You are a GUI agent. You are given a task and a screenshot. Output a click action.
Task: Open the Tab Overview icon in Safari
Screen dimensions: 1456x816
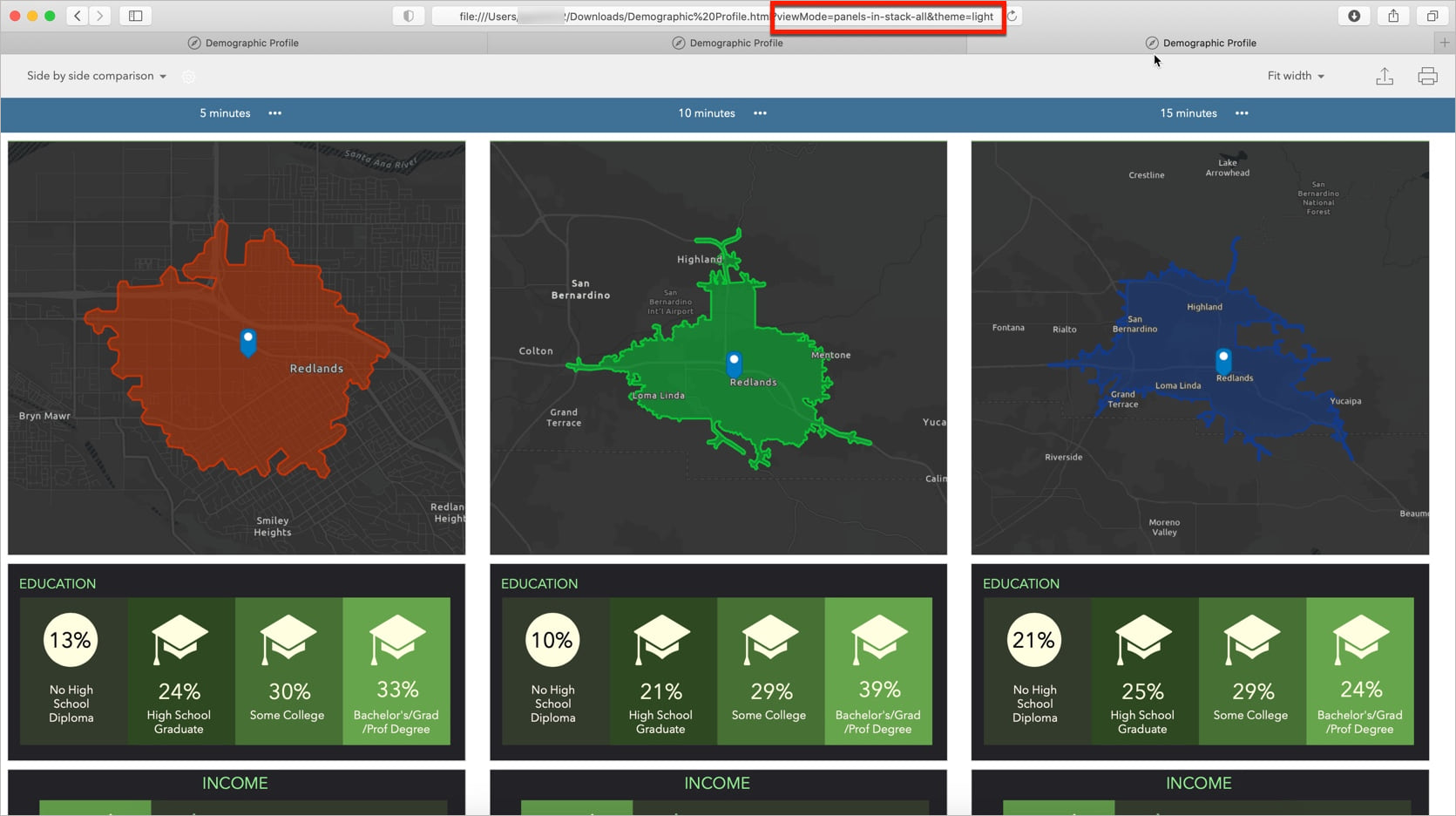1432,15
